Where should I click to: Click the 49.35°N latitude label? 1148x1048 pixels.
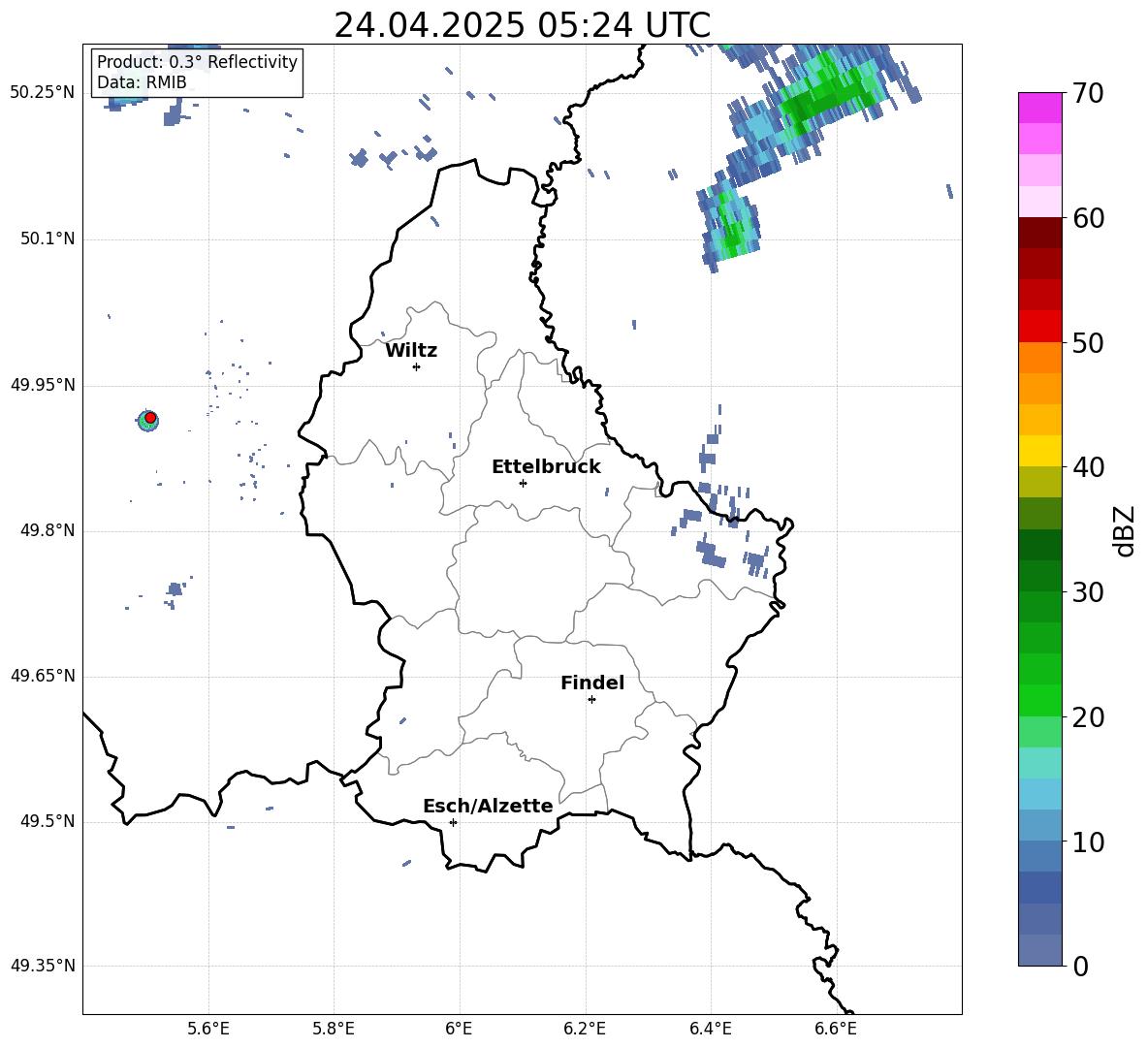tap(43, 966)
